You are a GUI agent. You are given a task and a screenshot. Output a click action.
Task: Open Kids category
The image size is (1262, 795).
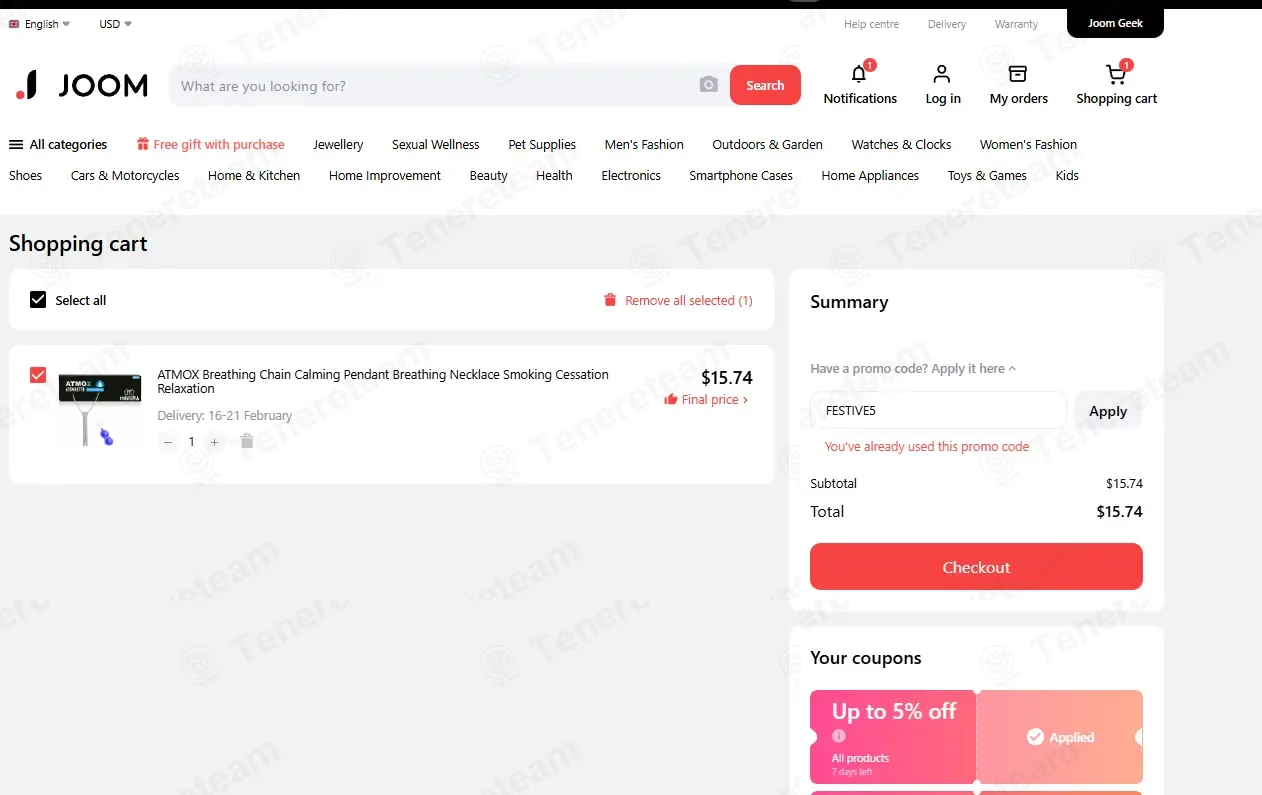point(1067,175)
